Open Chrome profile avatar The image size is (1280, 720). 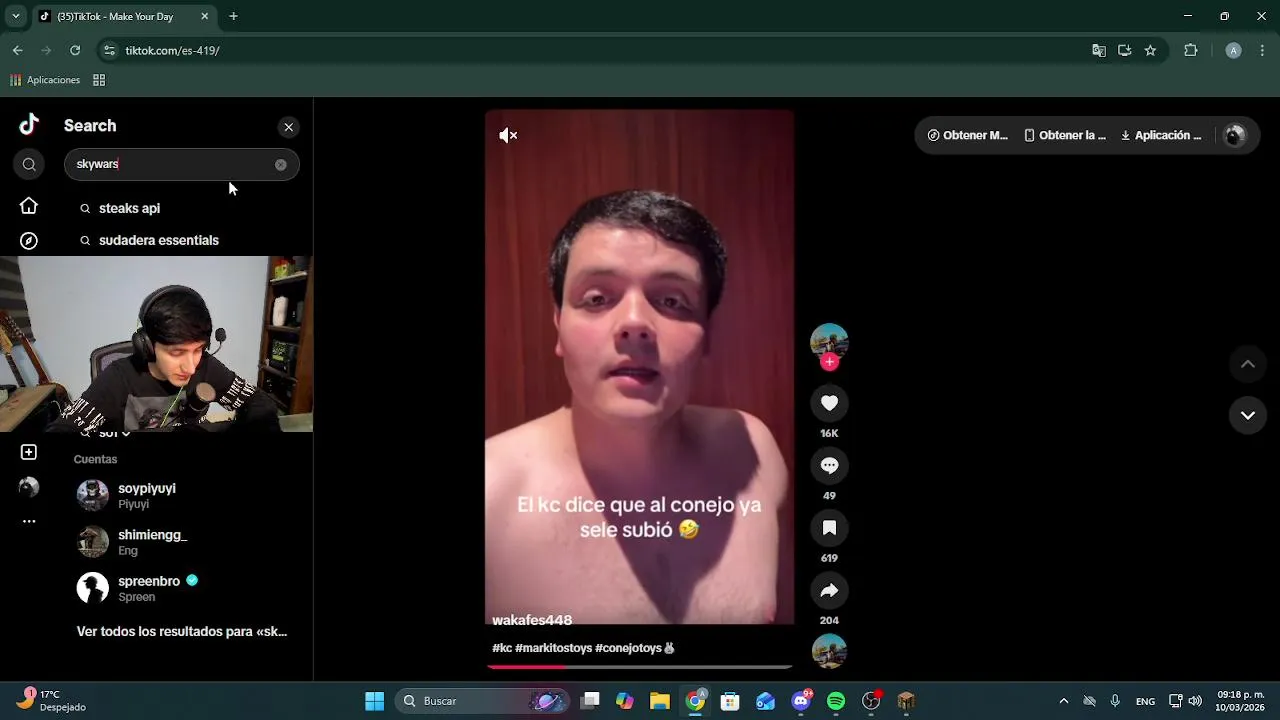click(x=1233, y=50)
